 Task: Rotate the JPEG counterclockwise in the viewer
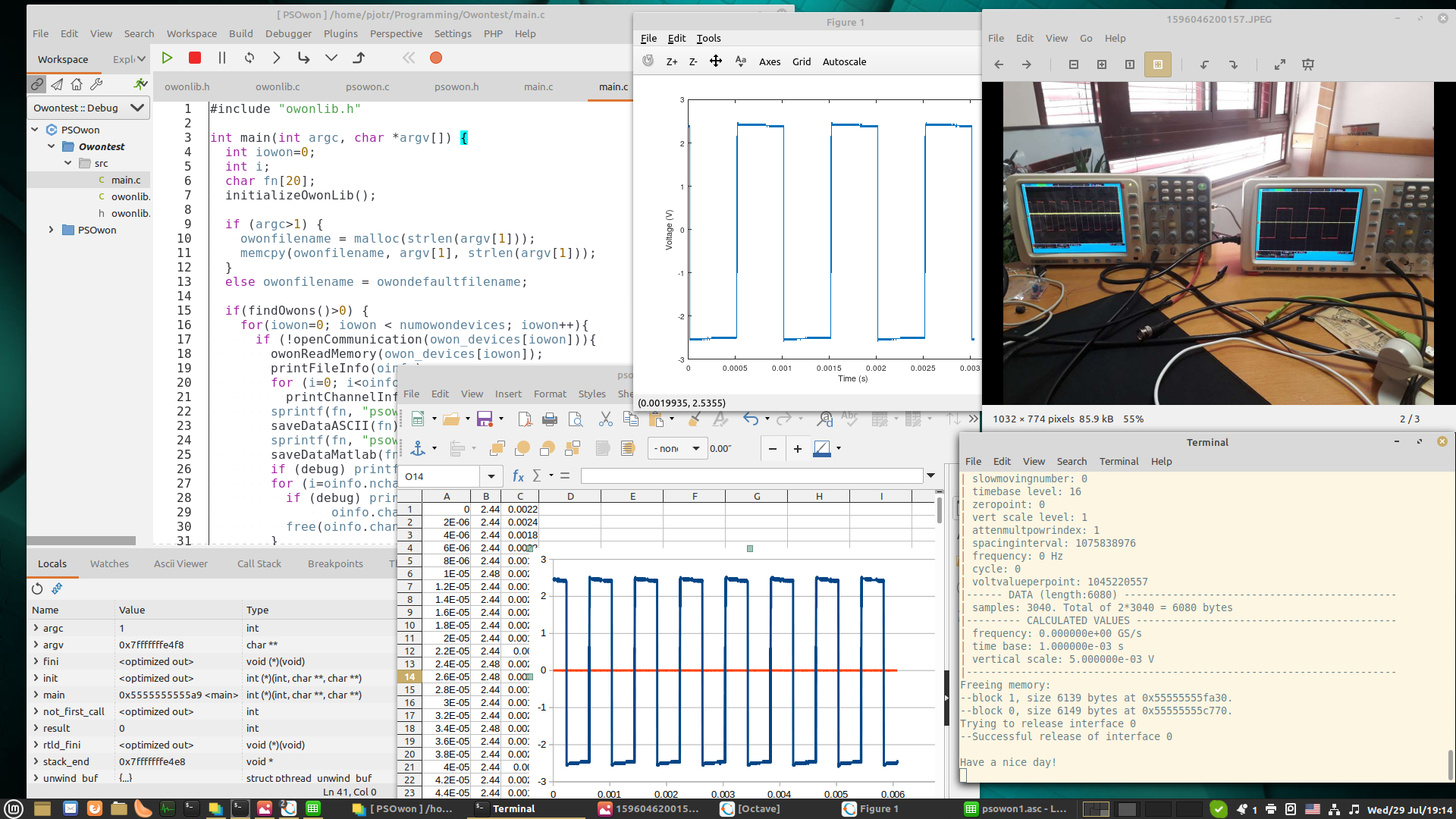tap(1205, 64)
